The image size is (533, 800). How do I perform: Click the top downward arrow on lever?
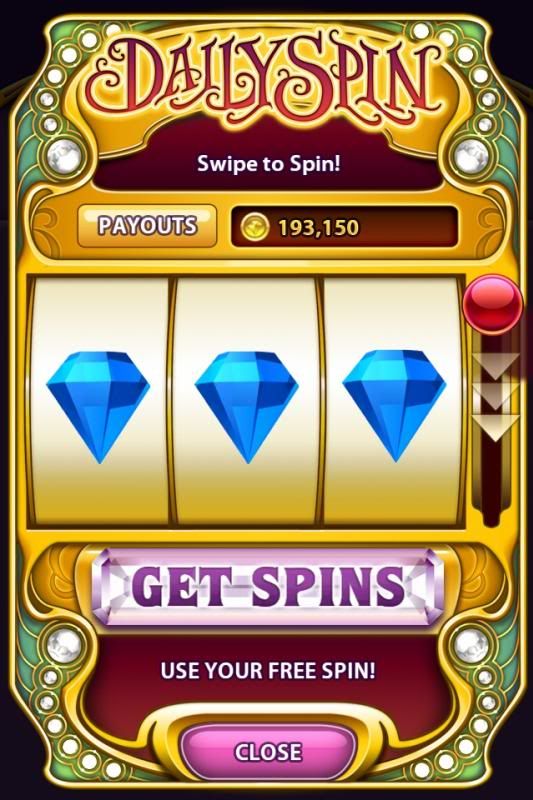coord(495,365)
